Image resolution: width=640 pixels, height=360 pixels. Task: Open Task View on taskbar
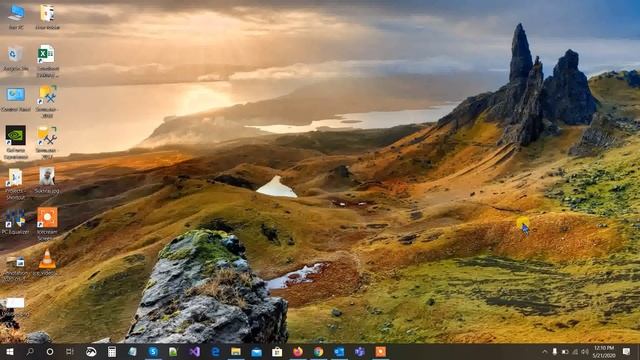pos(70,351)
